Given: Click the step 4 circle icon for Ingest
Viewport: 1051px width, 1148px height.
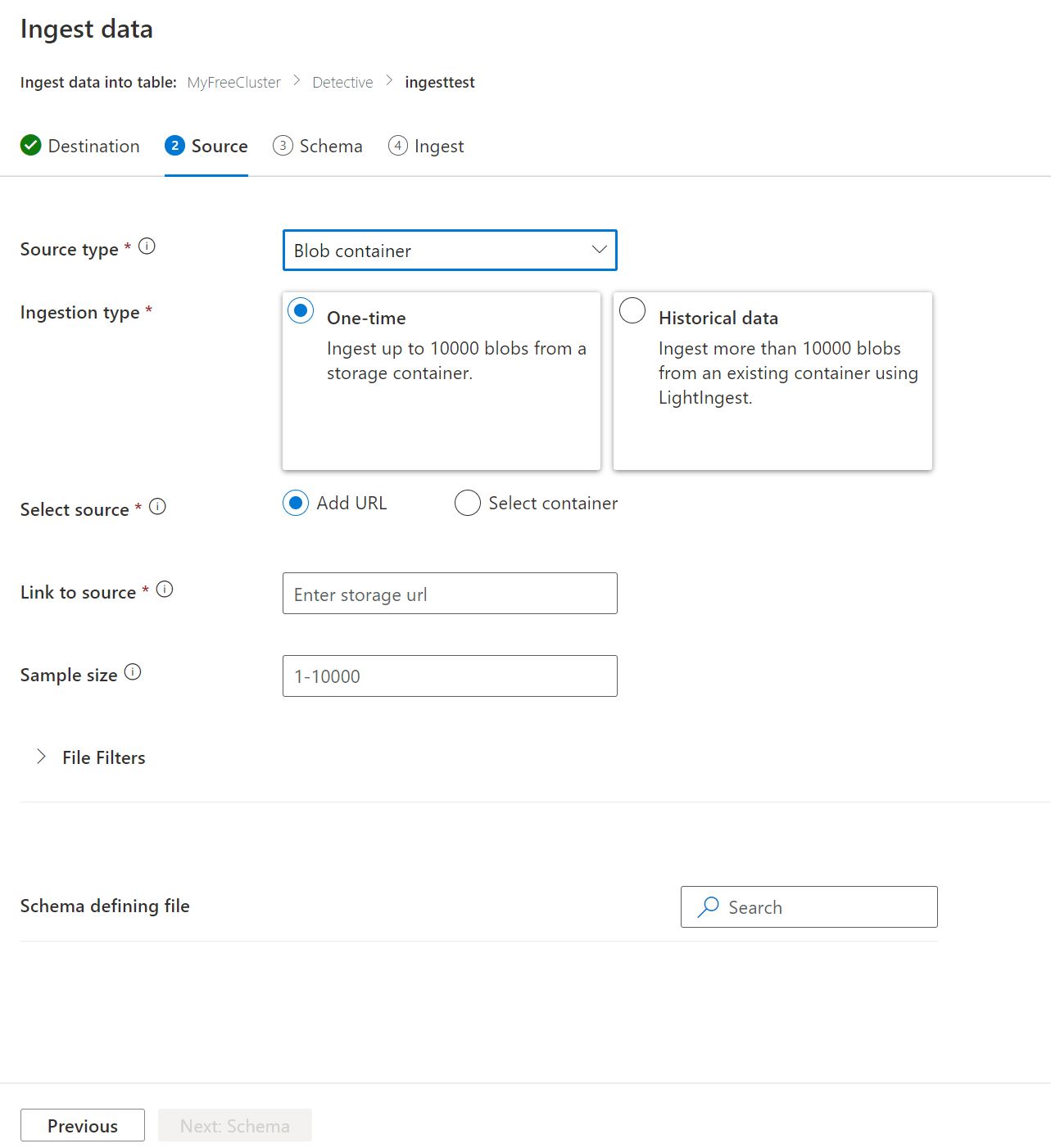Looking at the screenshot, I should click(398, 145).
